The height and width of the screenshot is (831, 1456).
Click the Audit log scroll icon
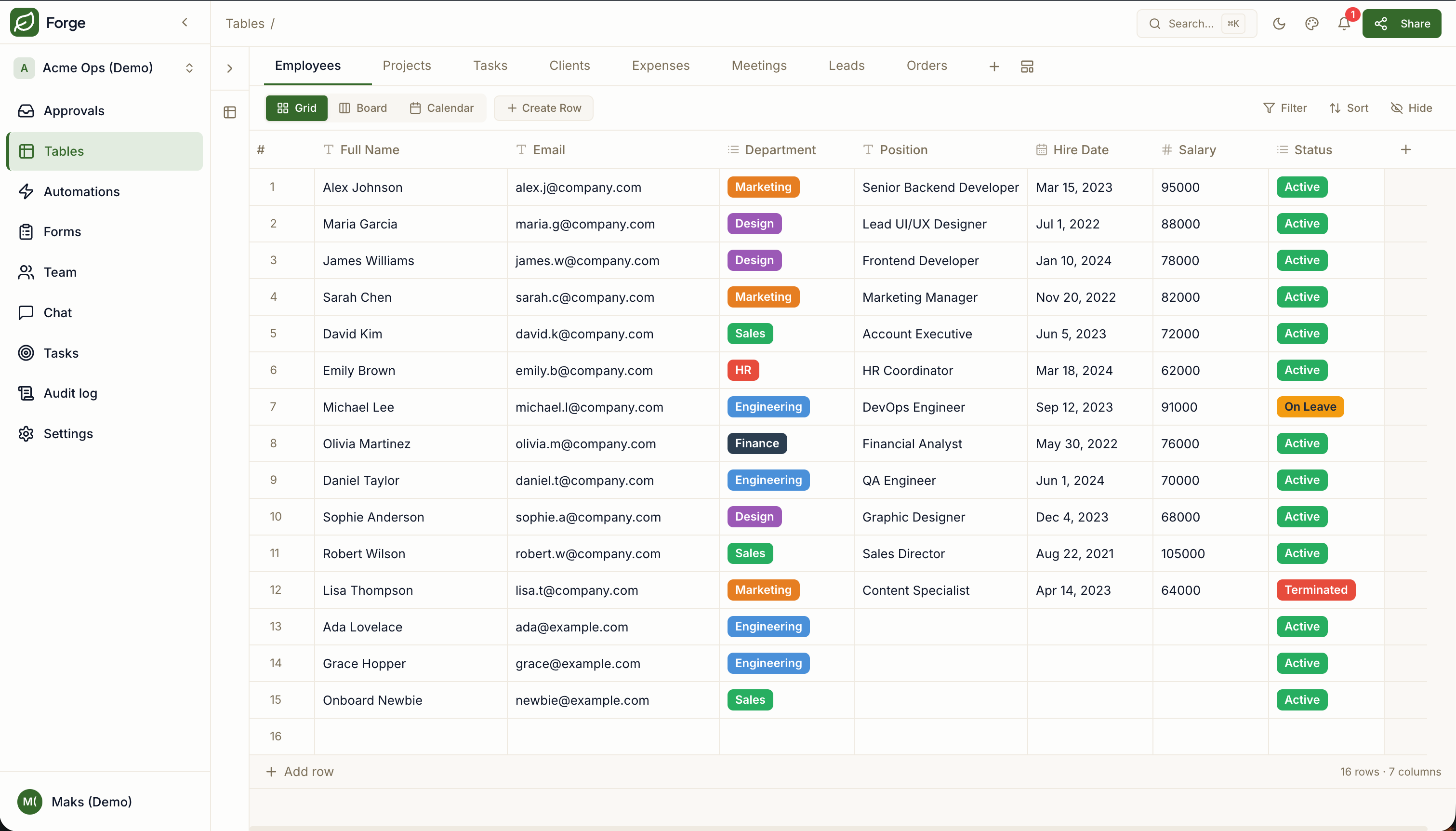click(26, 393)
